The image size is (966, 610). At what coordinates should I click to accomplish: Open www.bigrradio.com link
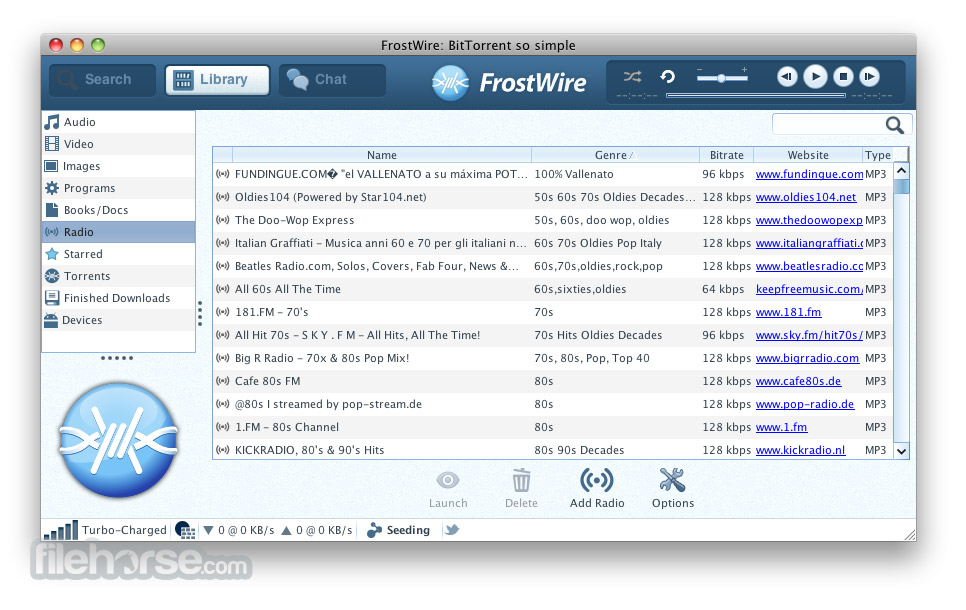pos(807,359)
